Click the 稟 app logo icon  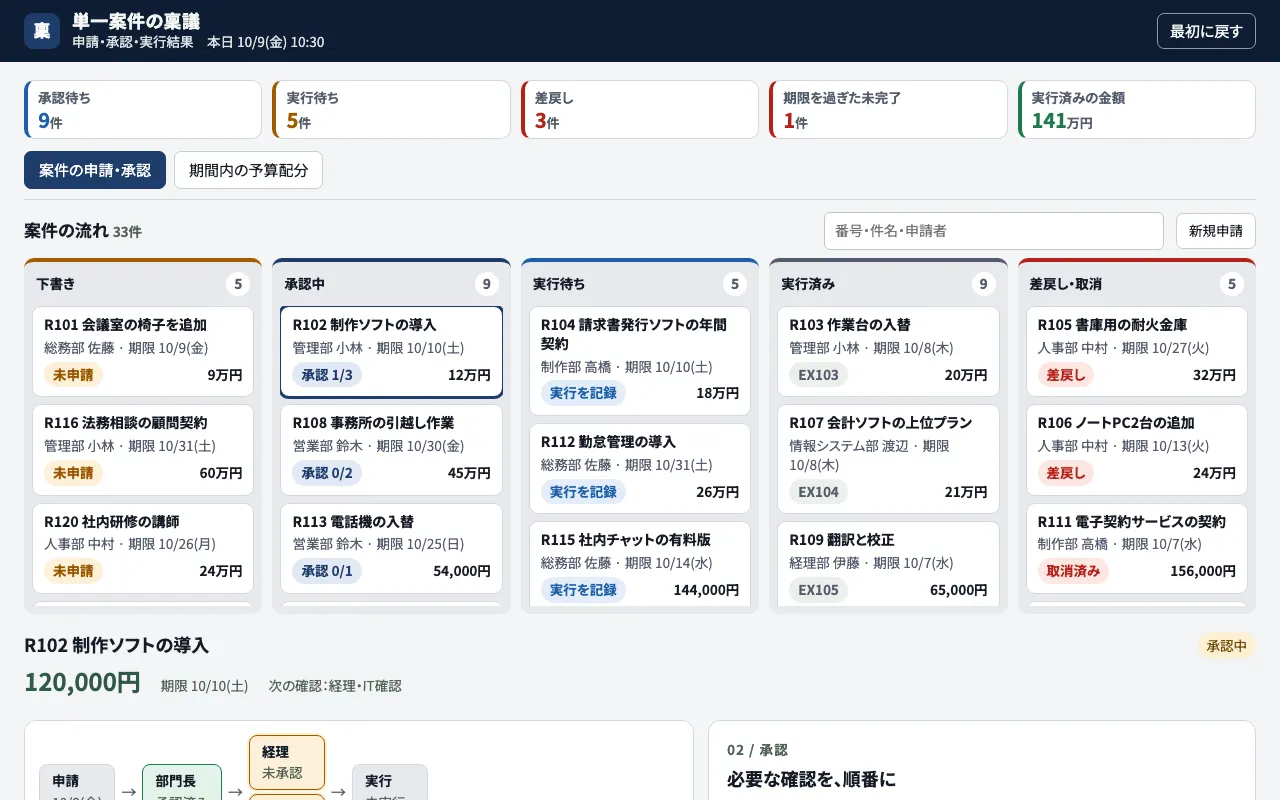click(42, 31)
